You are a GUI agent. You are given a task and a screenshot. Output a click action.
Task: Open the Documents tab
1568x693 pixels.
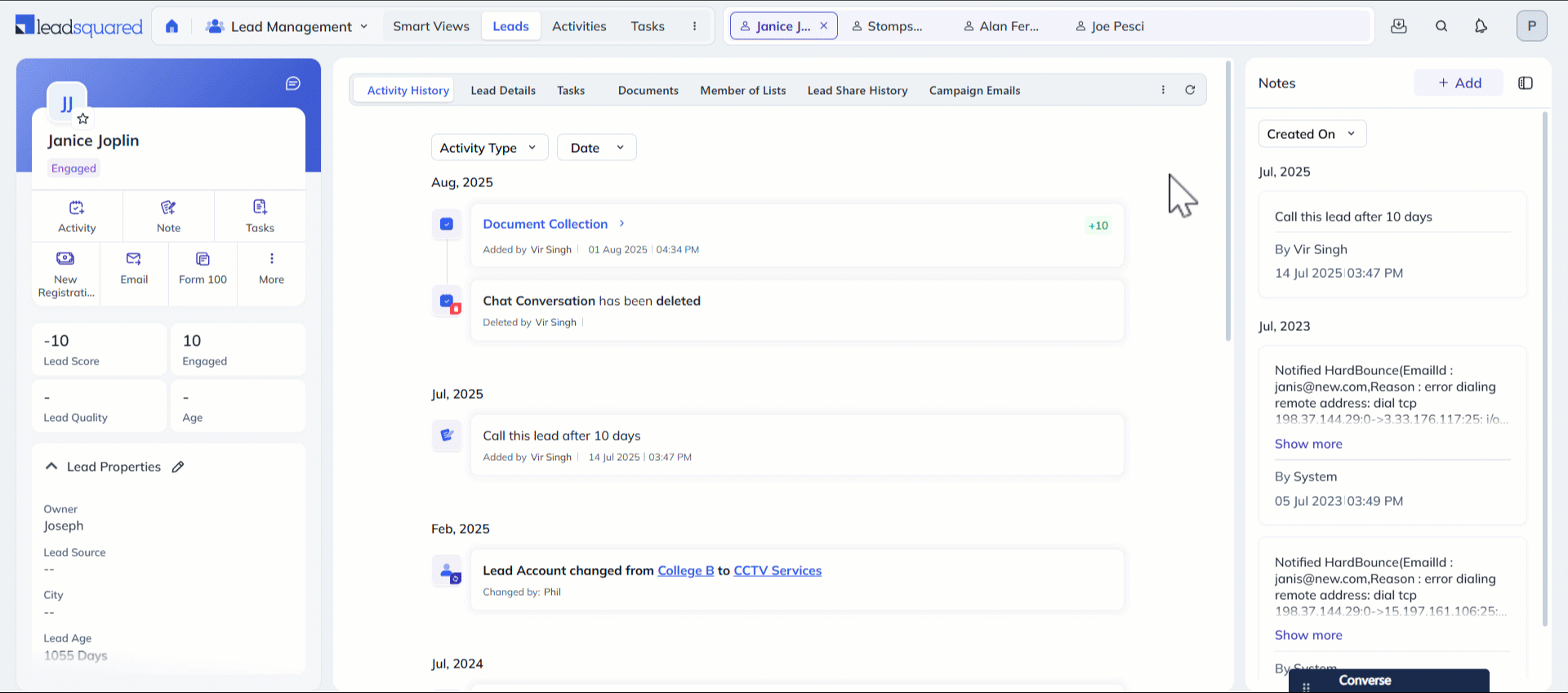648,91
